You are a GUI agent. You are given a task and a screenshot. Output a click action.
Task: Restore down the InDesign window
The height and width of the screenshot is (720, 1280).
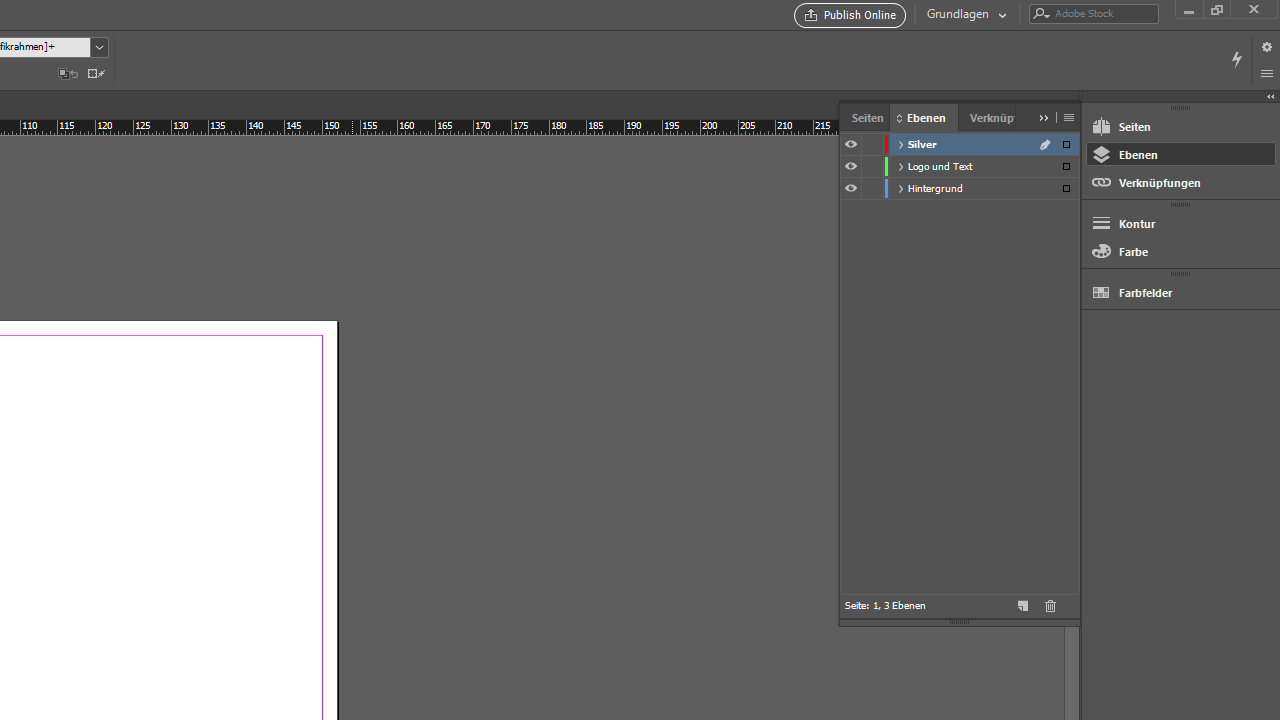[x=1217, y=11]
